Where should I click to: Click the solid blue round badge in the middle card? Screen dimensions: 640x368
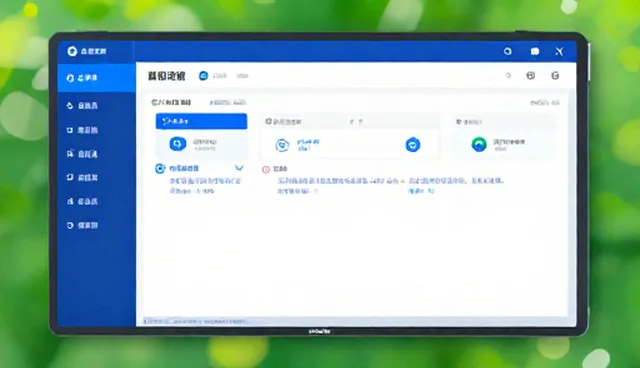(413, 144)
